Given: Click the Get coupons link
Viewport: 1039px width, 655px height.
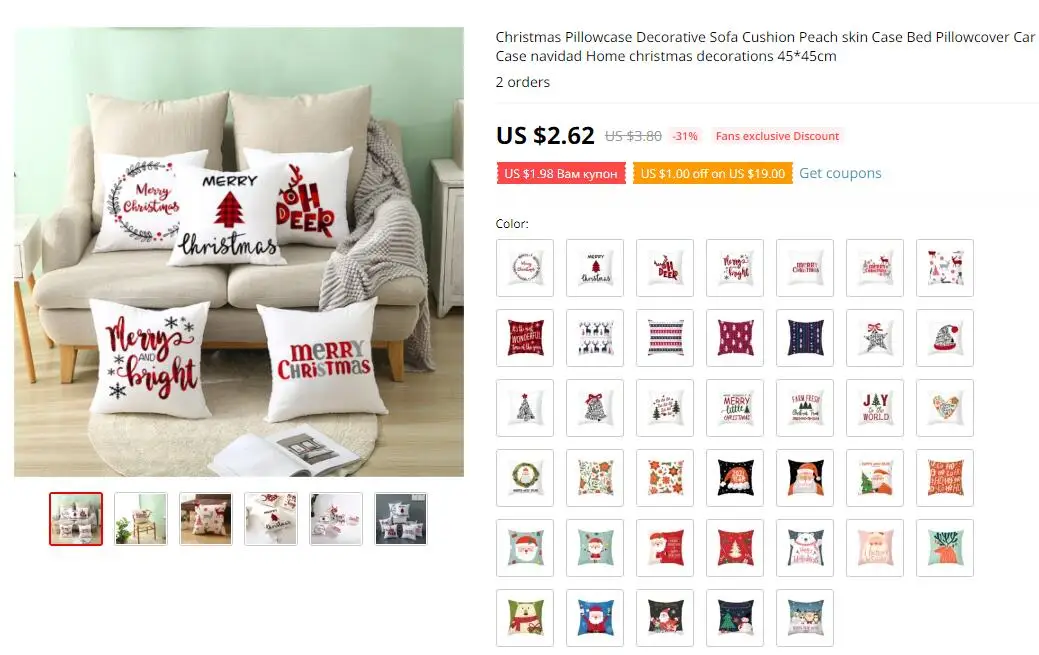Looking at the screenshot, I should click(840, 173).
